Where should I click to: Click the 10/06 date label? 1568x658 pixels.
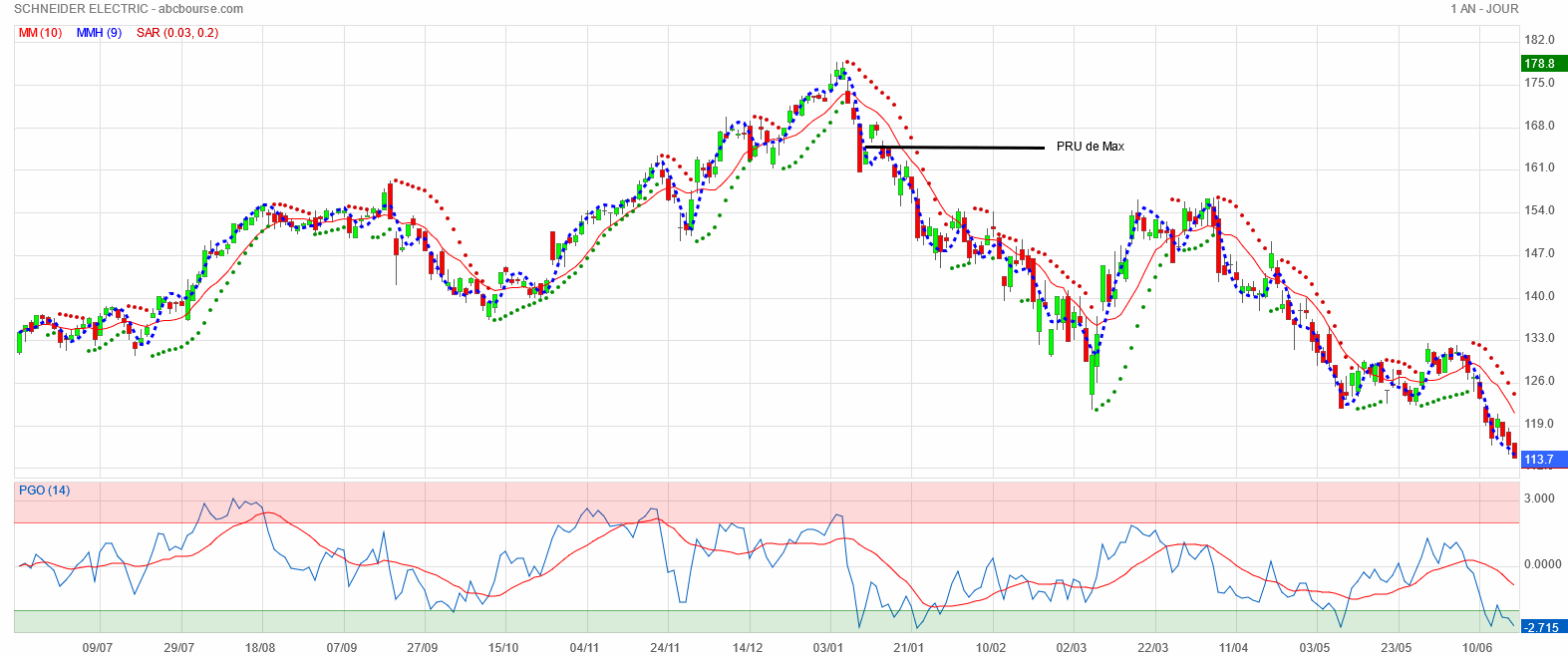point(1477,648)
